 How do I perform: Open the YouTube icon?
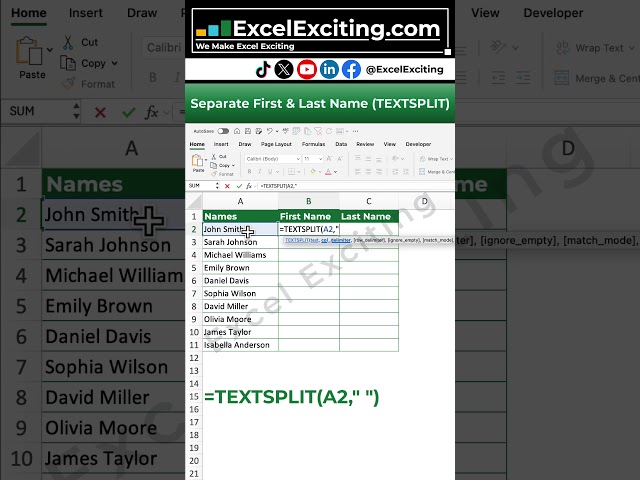pyautogui.click(x=307, y=69)
